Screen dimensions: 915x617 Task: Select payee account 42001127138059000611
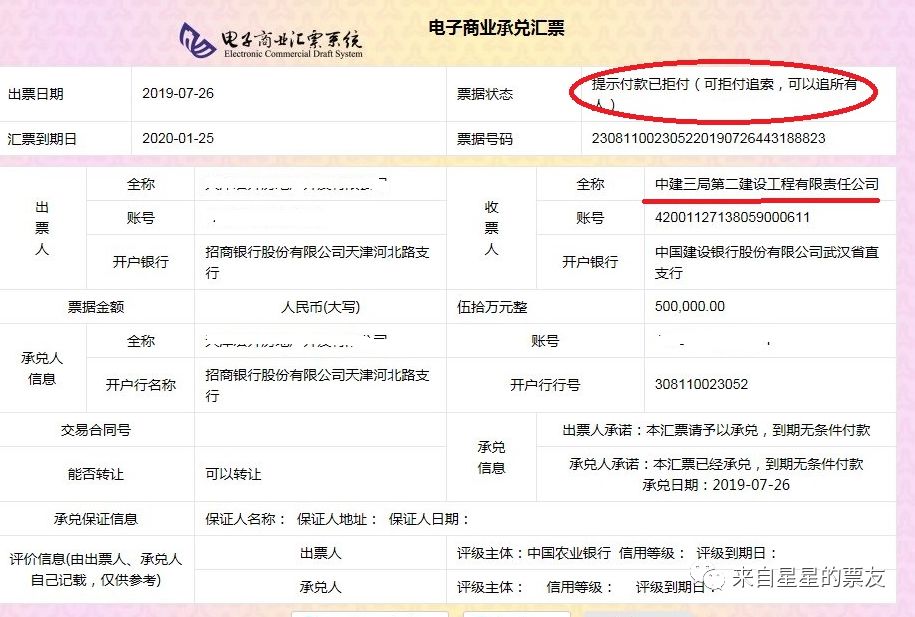732,218
